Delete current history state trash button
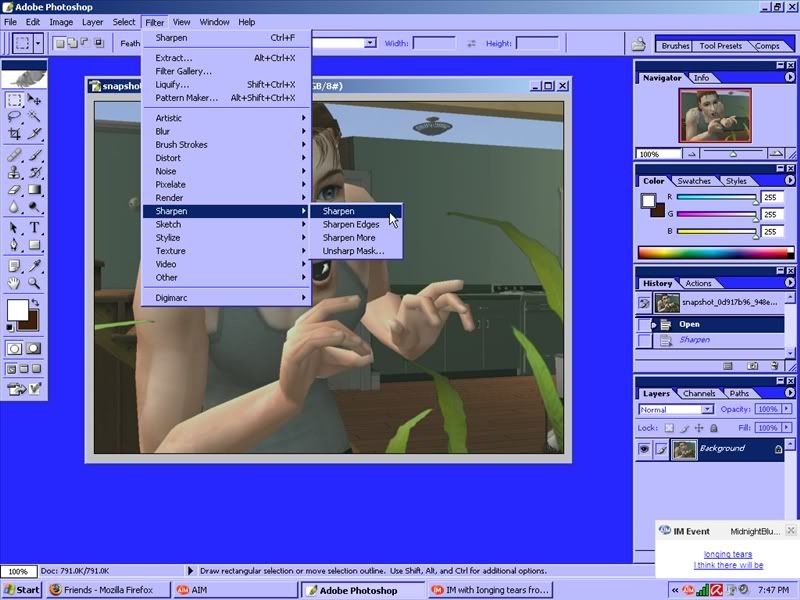800x600 pixels. [x=774, y=366]
